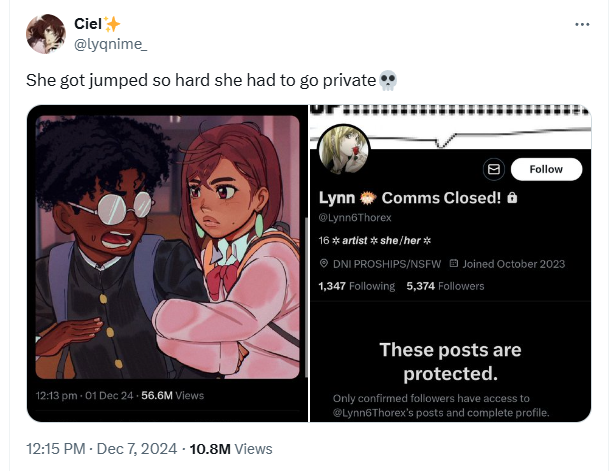
Task: Open the three-dot more options menu
Action: 582,24
